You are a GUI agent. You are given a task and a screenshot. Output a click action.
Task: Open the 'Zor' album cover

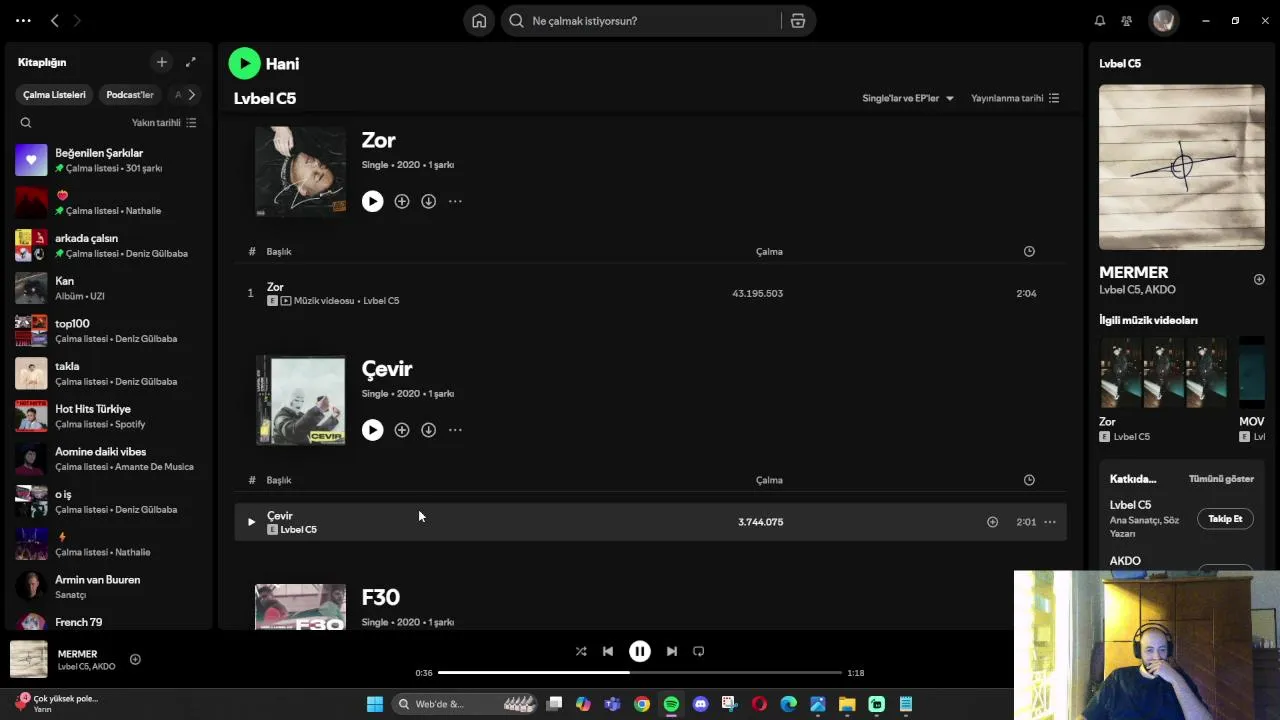tap(300, 171)
